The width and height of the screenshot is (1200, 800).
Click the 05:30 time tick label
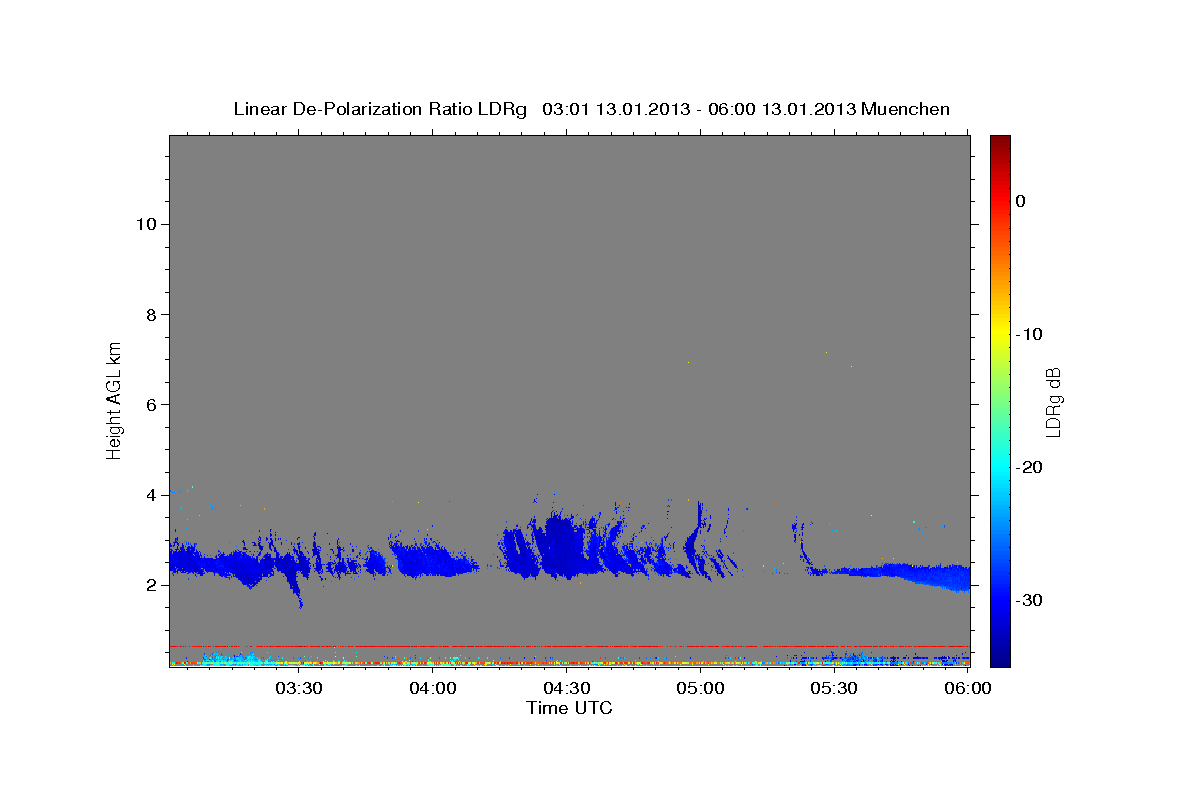tap(835, 689)
